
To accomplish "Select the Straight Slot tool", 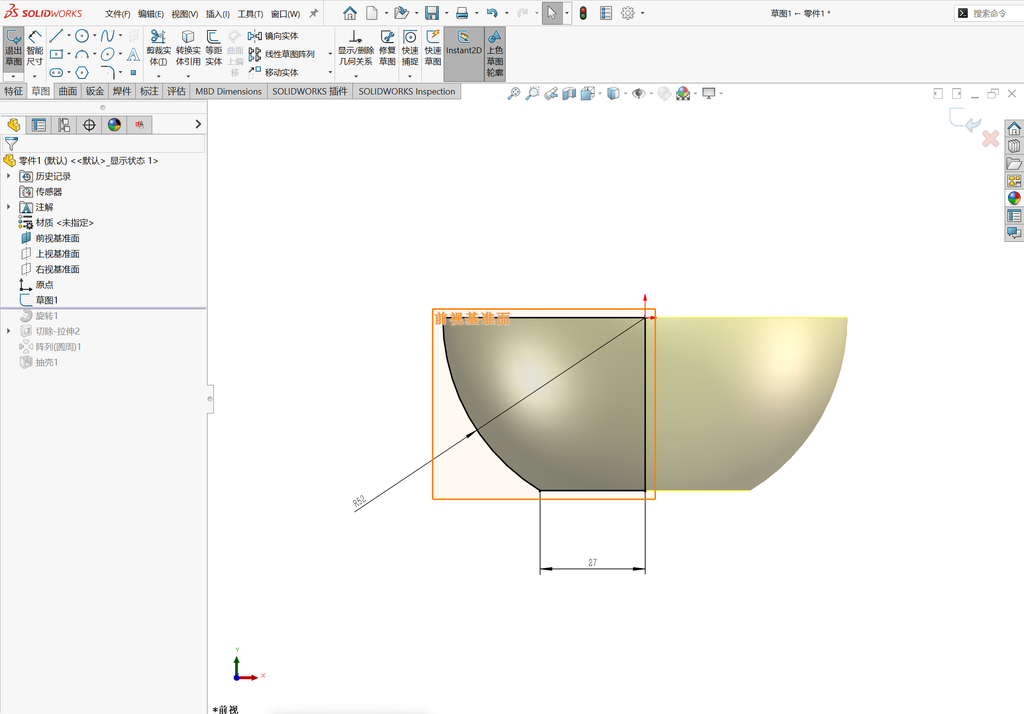I will (56, 73).
